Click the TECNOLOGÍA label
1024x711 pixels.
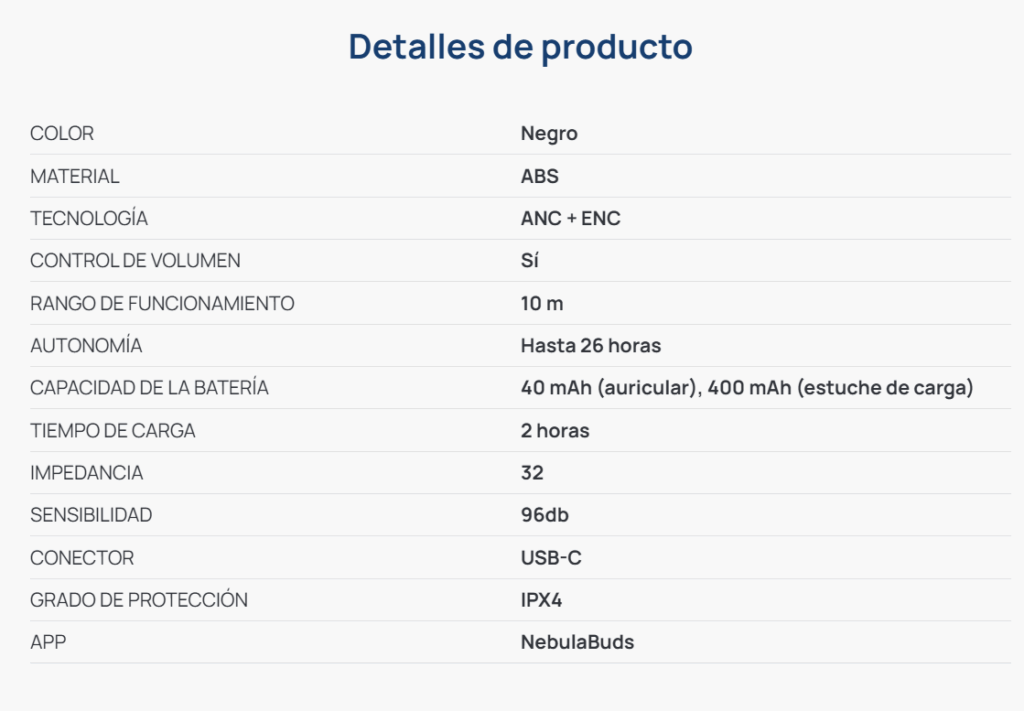[x=89, y=218]
